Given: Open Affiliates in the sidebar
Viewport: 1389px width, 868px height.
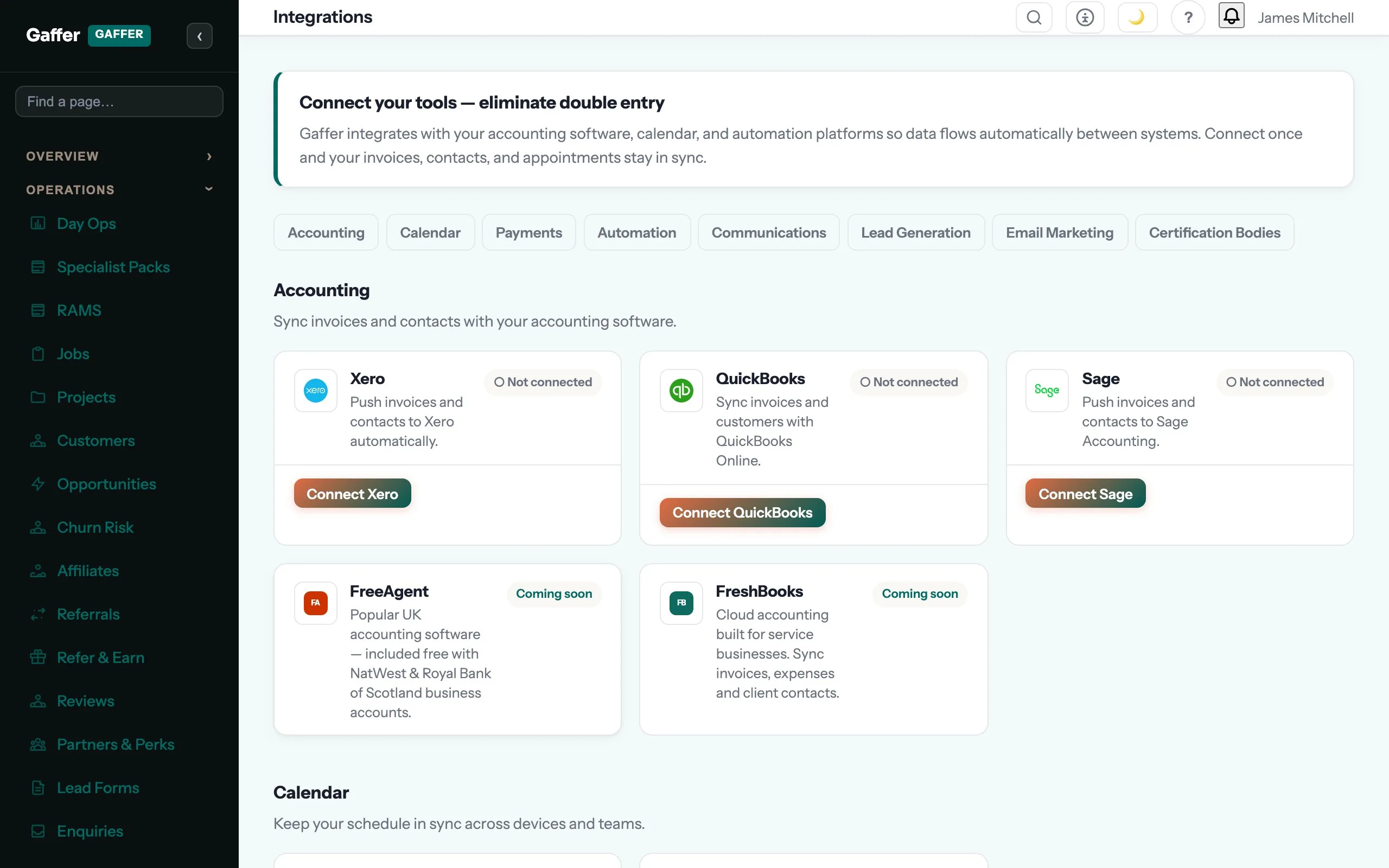Looking at the screenshot, I should tap(119, 571).
